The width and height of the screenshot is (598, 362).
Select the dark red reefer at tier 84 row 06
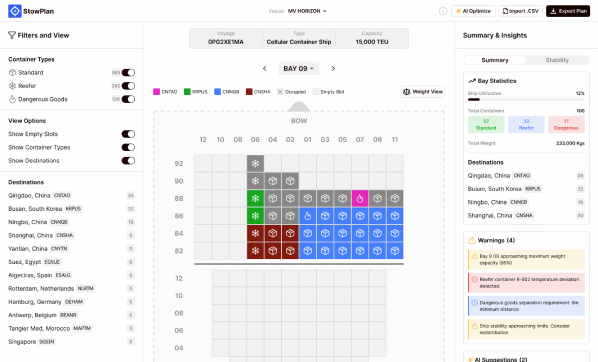click(x=255, y=233)
